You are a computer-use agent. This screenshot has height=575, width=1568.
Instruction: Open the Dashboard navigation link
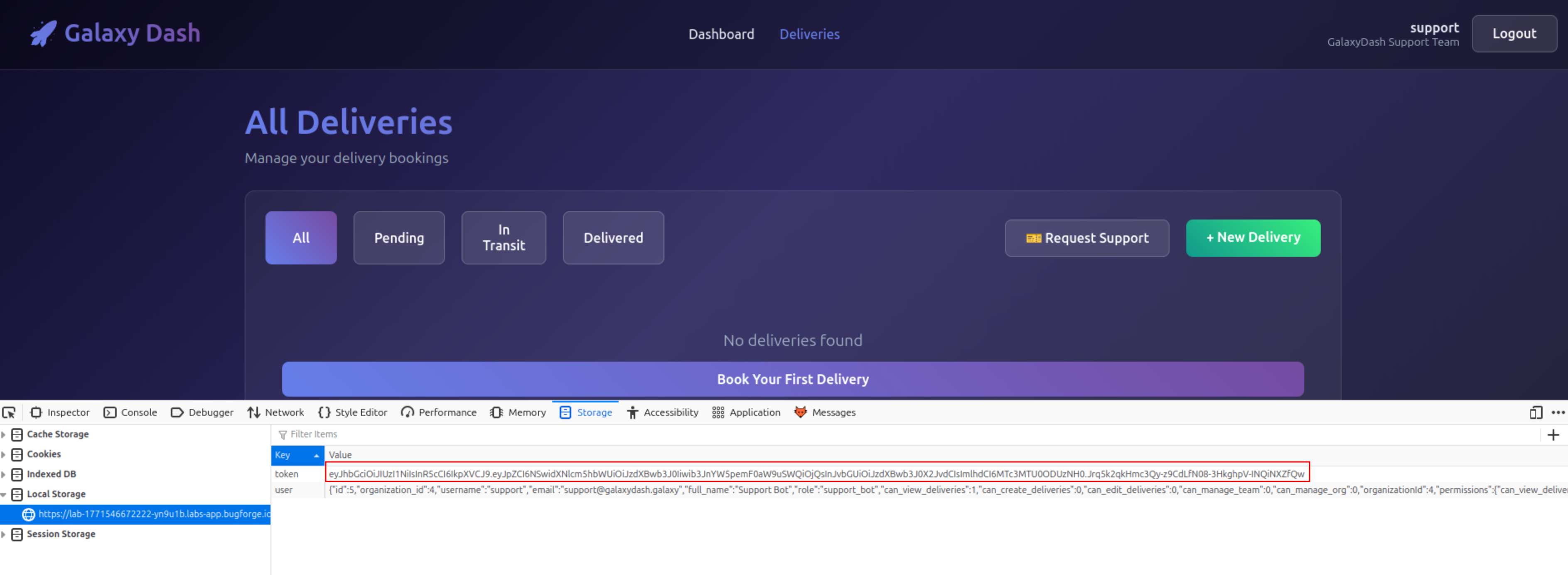(x=721, y=34)
